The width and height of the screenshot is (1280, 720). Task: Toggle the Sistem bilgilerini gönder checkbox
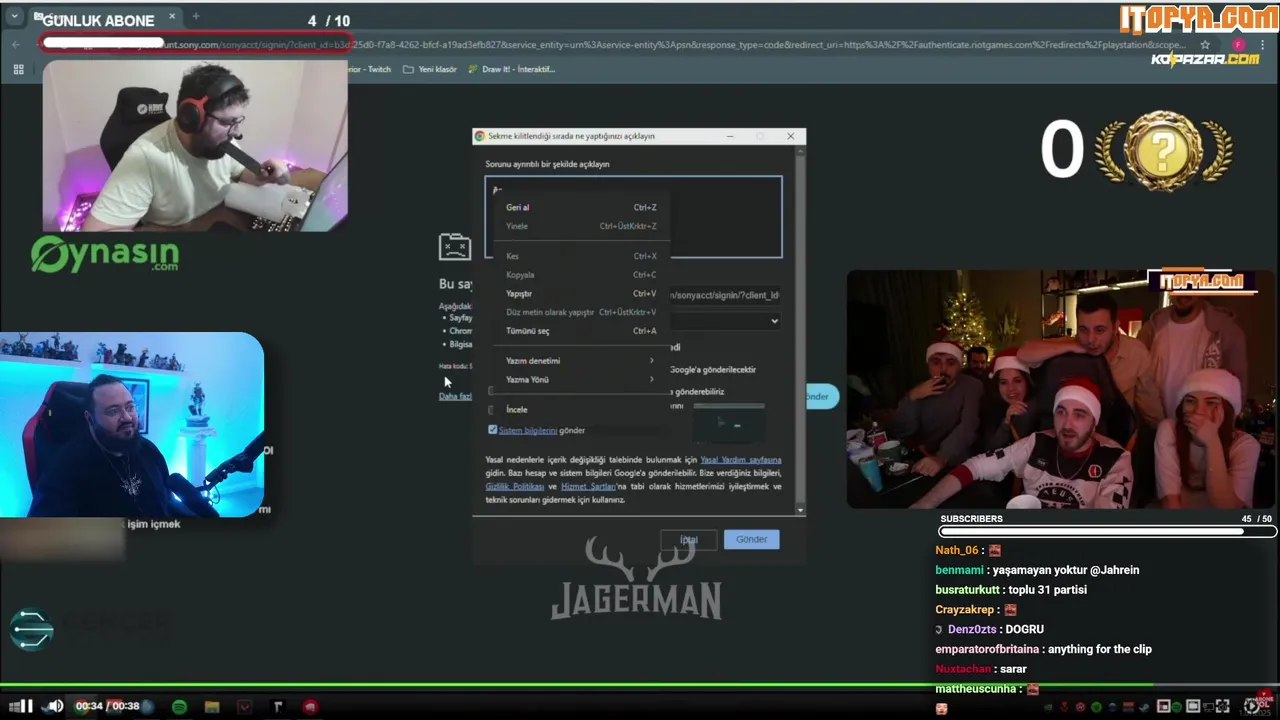tap(492, 429)
